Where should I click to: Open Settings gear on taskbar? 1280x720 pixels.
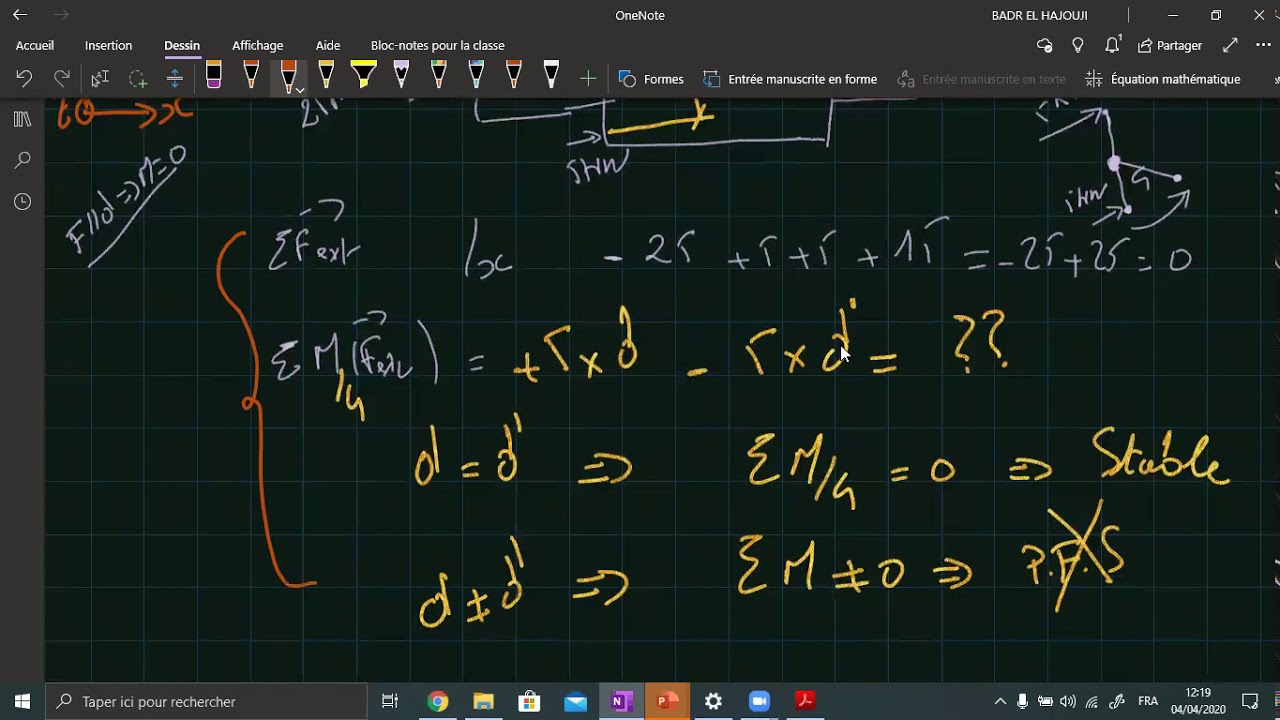pyautogui.click(x=713, y=701)
